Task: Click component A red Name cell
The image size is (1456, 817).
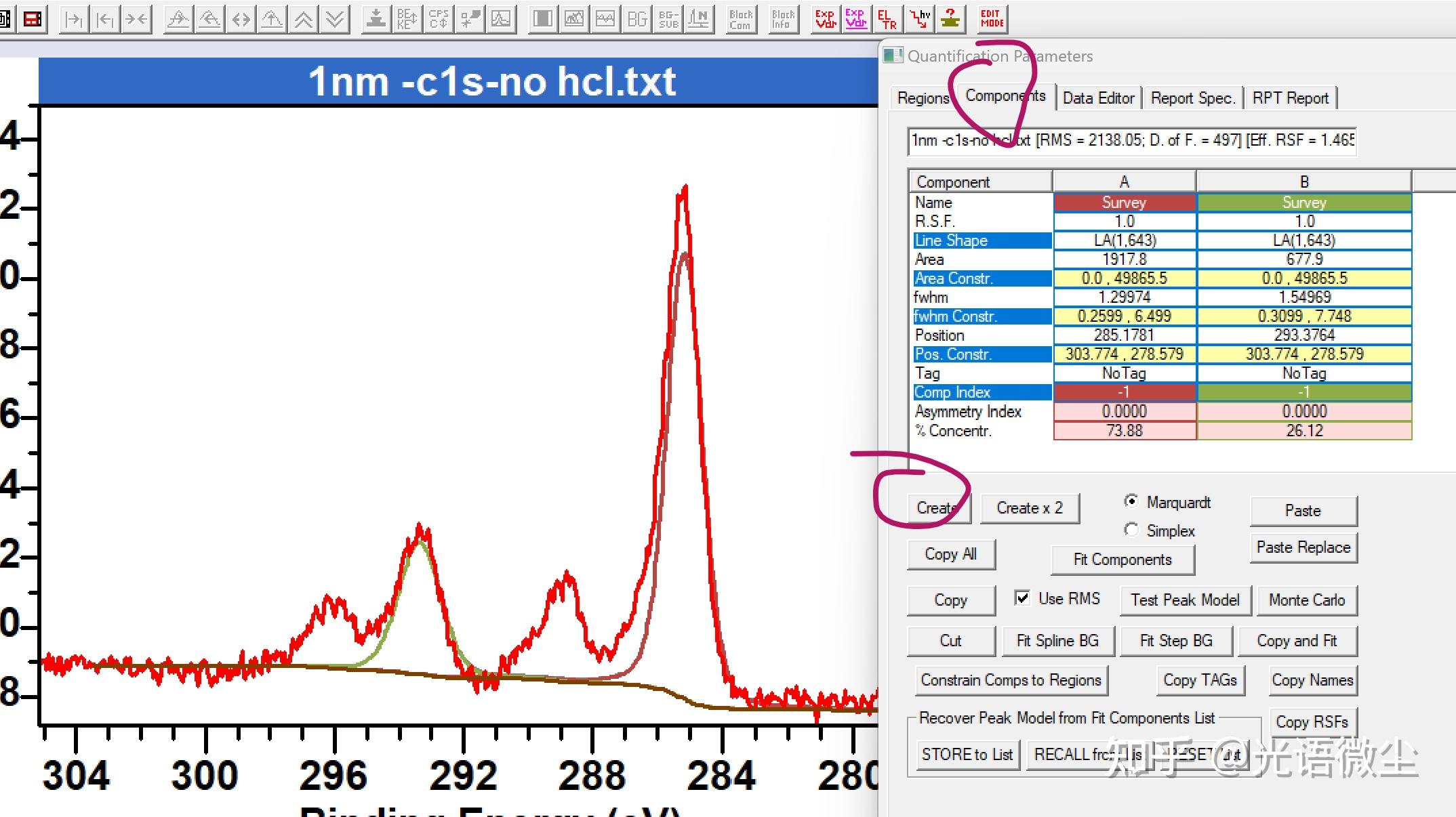Action: [x=1124, y=202]
